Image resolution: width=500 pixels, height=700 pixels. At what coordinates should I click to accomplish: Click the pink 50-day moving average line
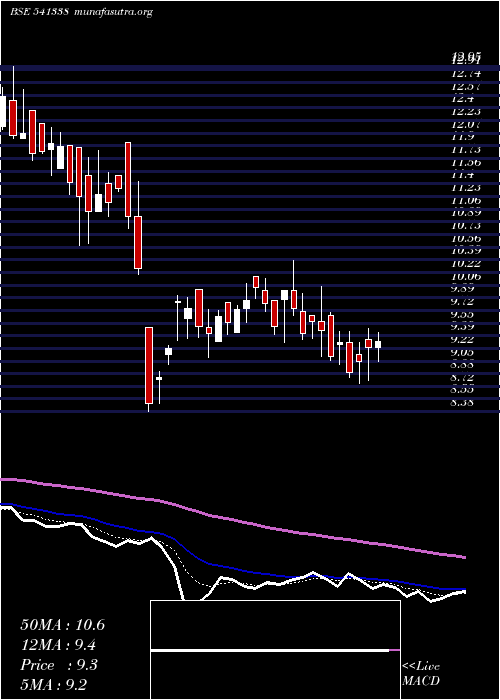click(232, 519)
